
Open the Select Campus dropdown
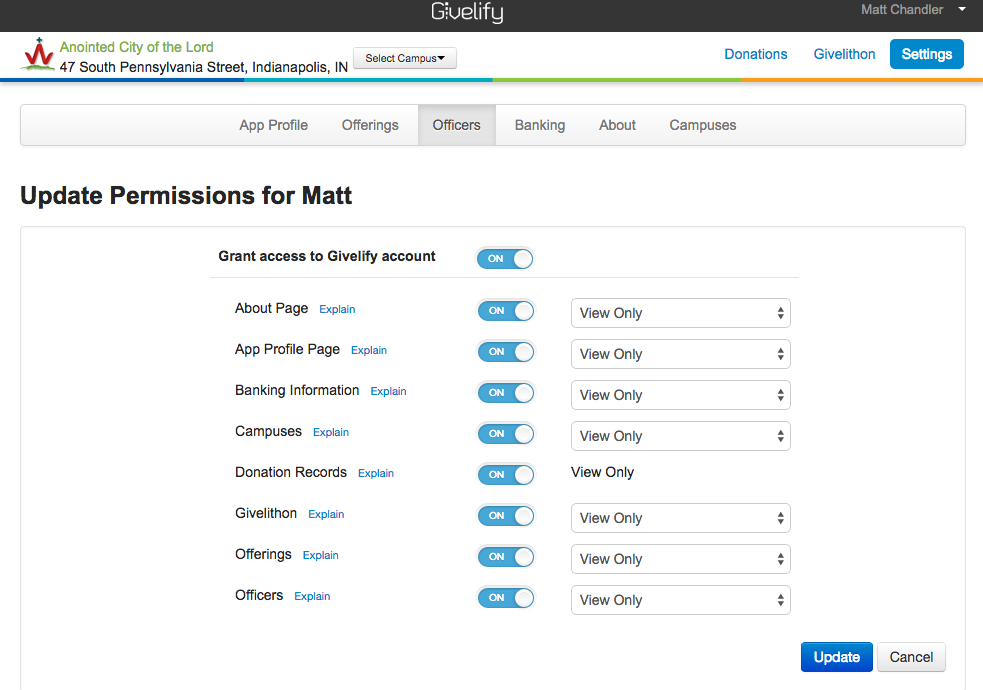point(405,58)
